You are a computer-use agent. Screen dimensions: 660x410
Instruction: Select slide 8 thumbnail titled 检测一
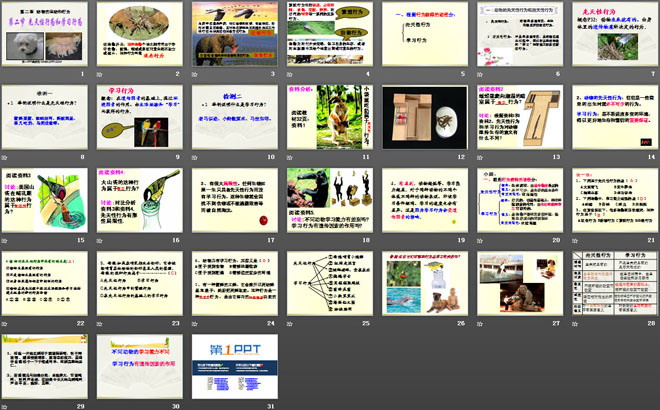coord(45,117)
